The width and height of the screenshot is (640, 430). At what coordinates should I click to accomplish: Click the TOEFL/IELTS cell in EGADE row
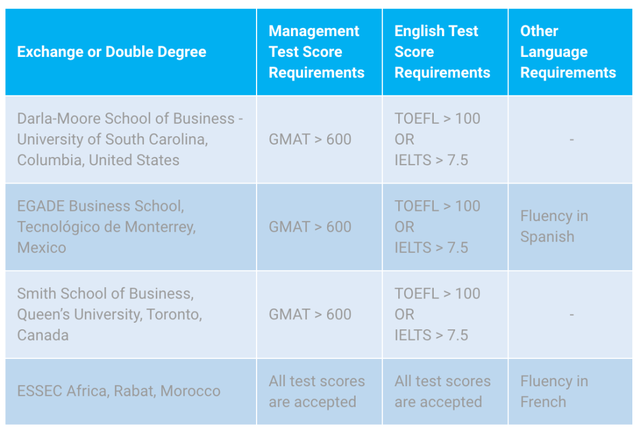point(445,227)
